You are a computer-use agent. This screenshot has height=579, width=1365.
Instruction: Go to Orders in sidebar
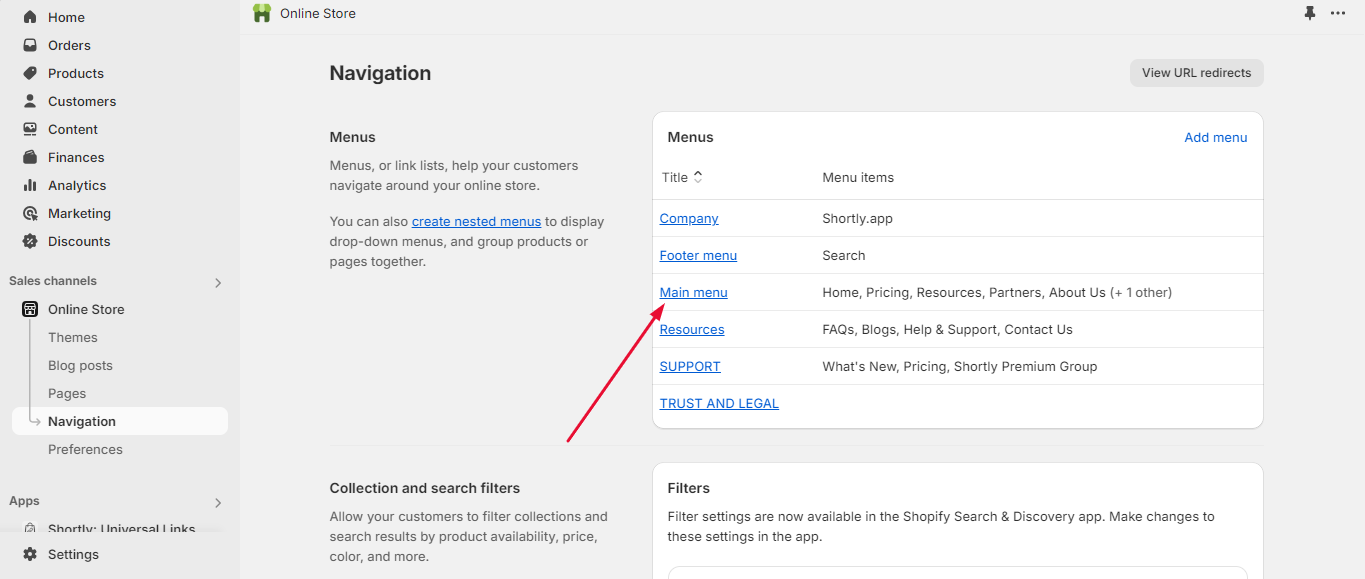(x=69, y=45)
